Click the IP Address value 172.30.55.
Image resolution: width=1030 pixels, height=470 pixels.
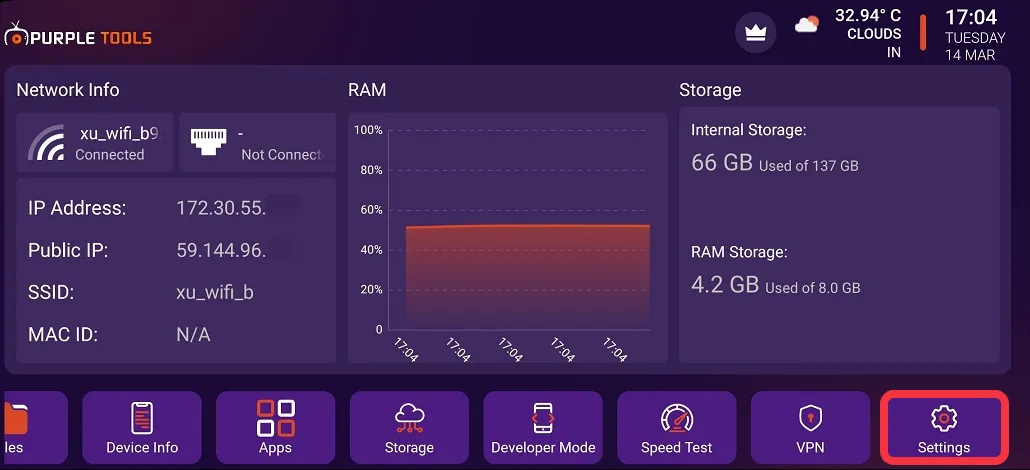221,208
